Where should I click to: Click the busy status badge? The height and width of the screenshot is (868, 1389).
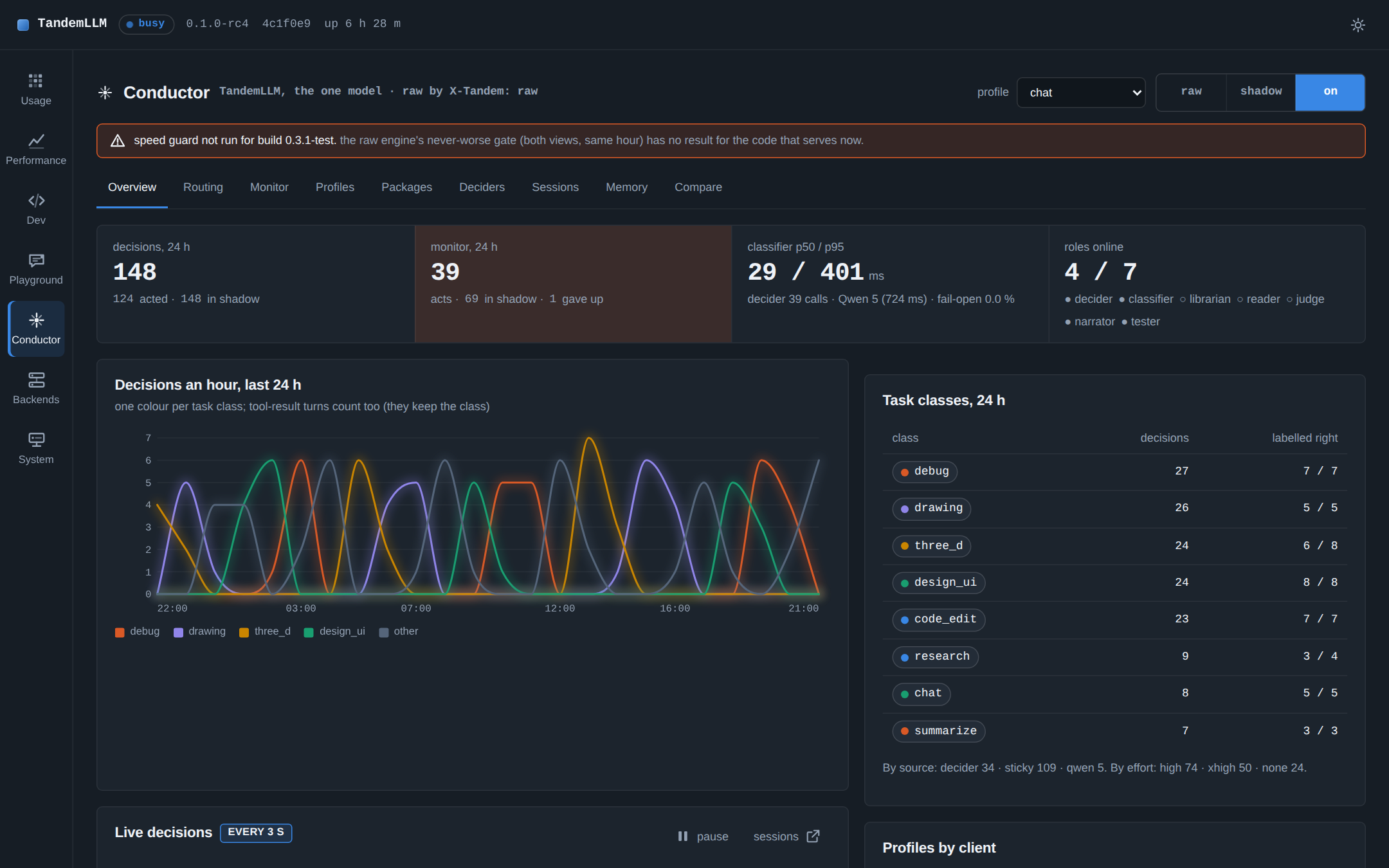146,24
